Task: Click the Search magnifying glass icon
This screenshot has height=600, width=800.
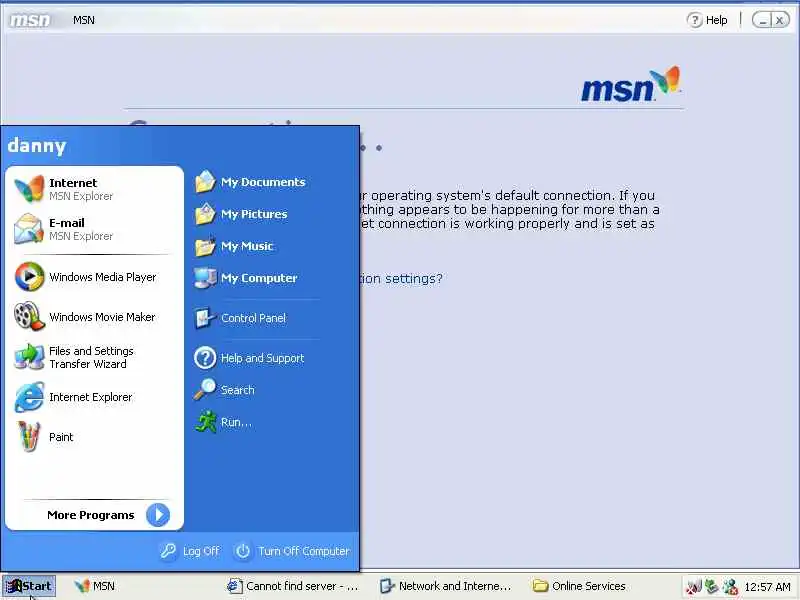Action: 205,389
